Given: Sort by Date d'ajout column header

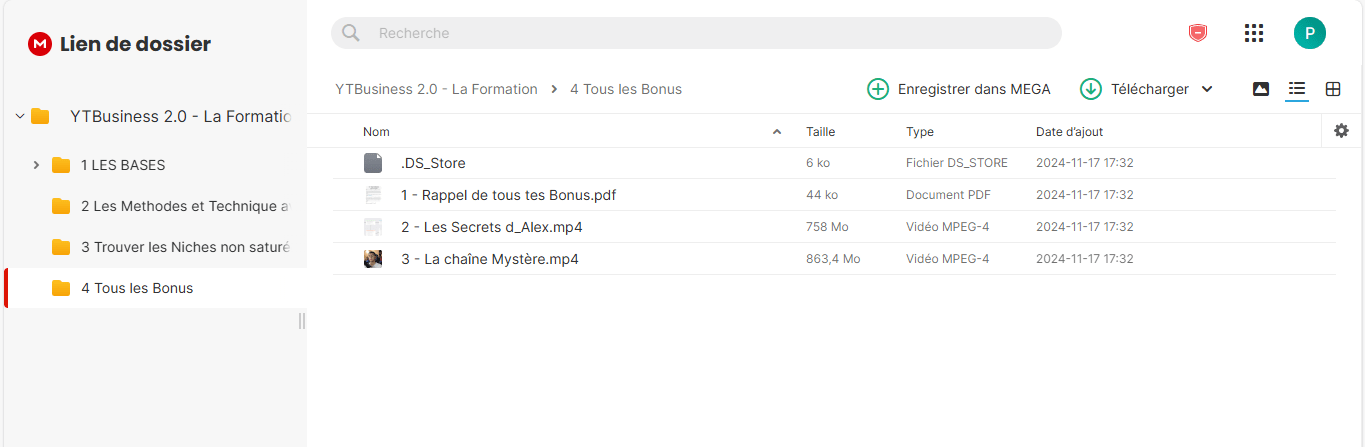Looking at the screenshot, I should click(1069, 132).
